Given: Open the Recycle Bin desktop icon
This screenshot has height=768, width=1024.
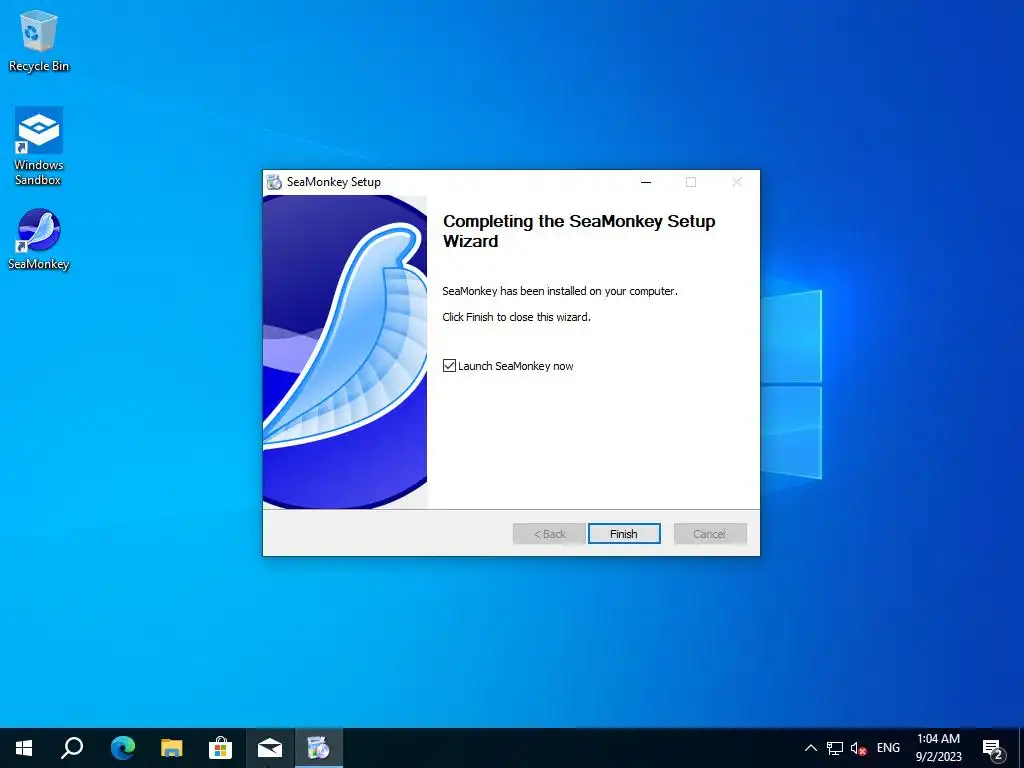Looking at the screenshot, I should tap(39, 40).
